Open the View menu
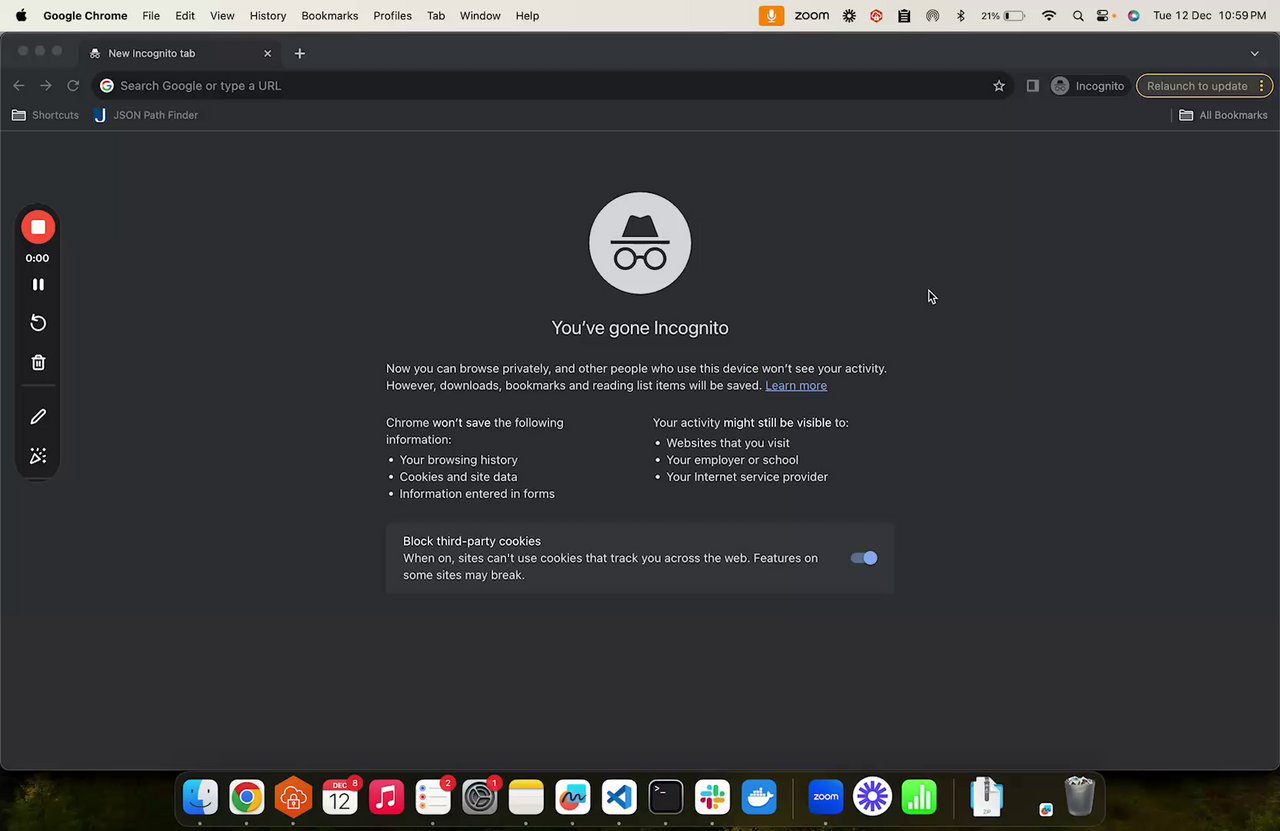The image size is (1280, 831). (x=222, y=16)
